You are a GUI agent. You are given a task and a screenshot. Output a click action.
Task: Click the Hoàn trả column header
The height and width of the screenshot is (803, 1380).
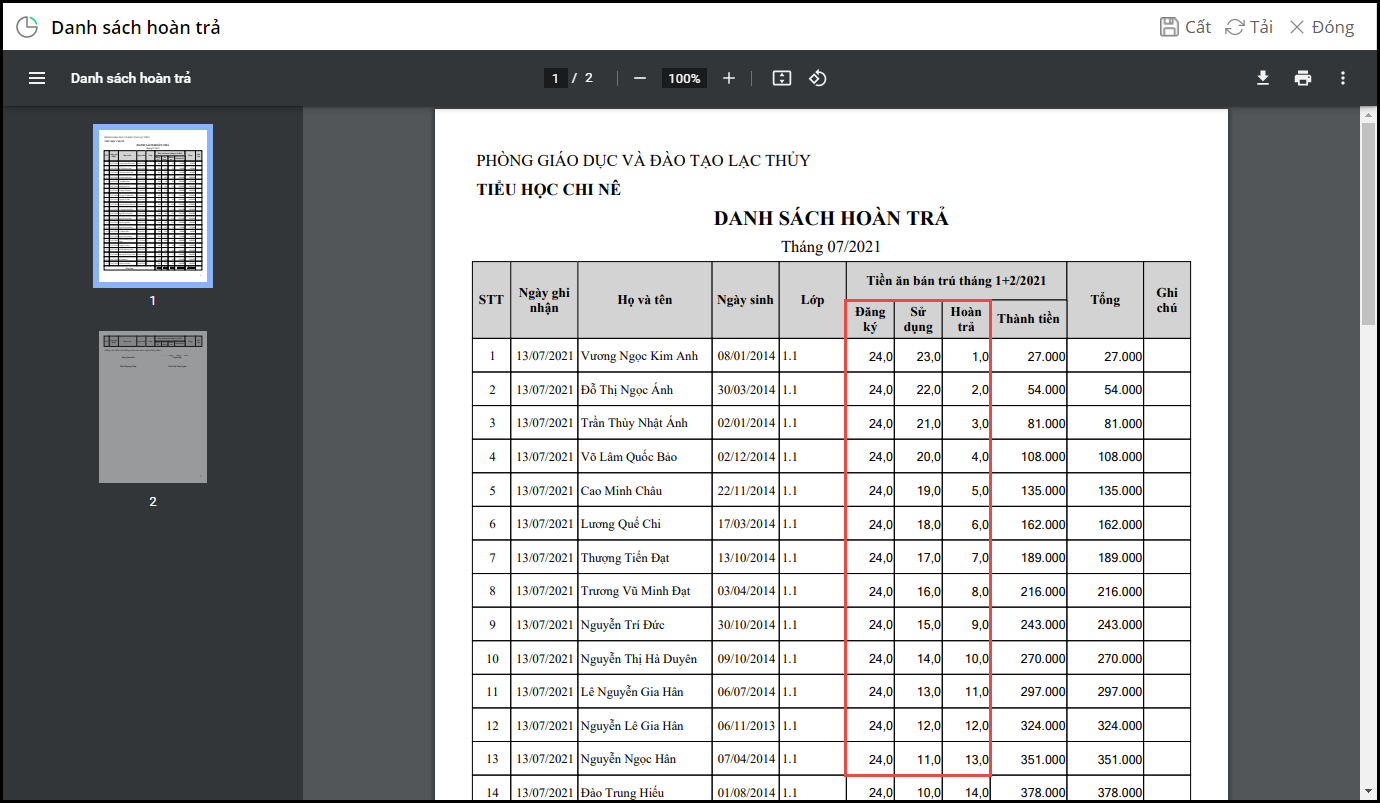coord(966,319)
